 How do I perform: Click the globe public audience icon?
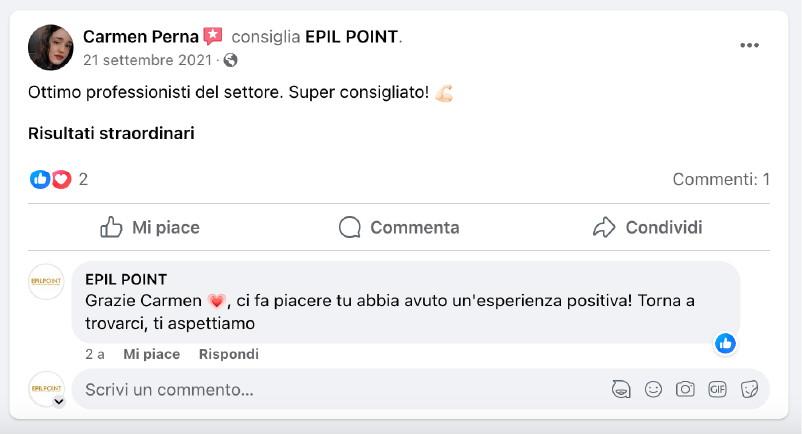coord(231,60)
